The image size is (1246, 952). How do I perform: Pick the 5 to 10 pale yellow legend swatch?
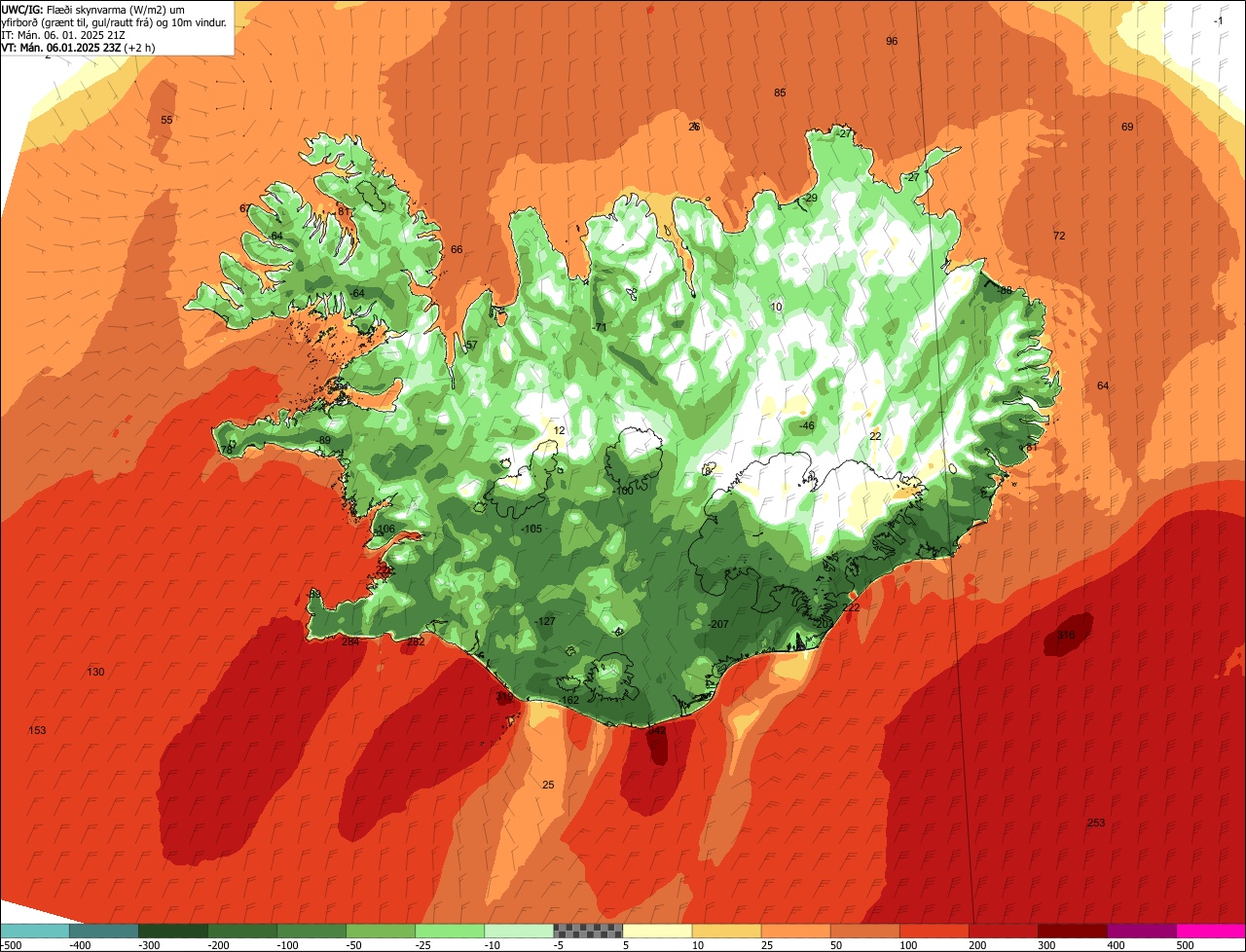coord(656,931)
